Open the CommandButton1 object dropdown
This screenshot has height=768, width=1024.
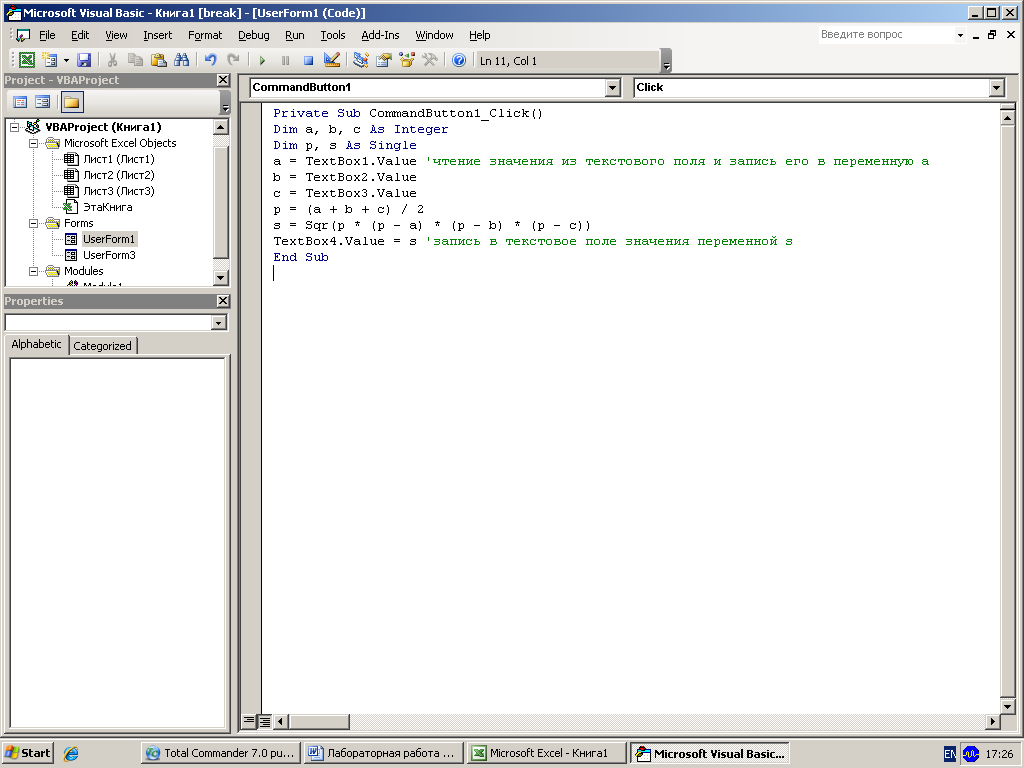click(613, 88)
